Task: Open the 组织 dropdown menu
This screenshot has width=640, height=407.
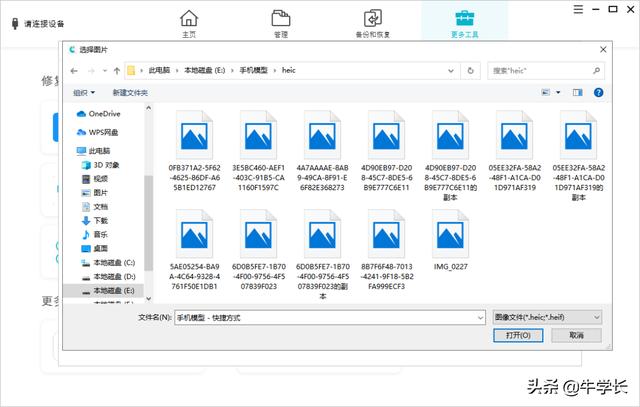Action: pyautogui.click(x=84, y=93)
